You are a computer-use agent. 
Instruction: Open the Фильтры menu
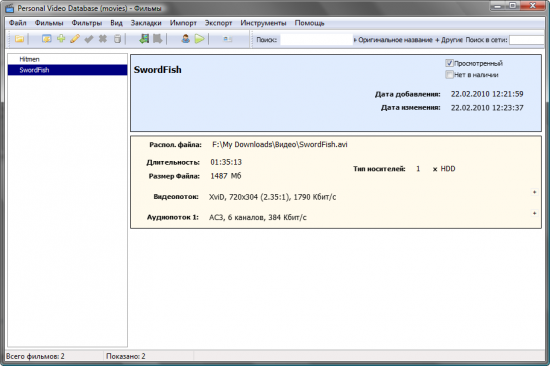(x=87, y=23)
